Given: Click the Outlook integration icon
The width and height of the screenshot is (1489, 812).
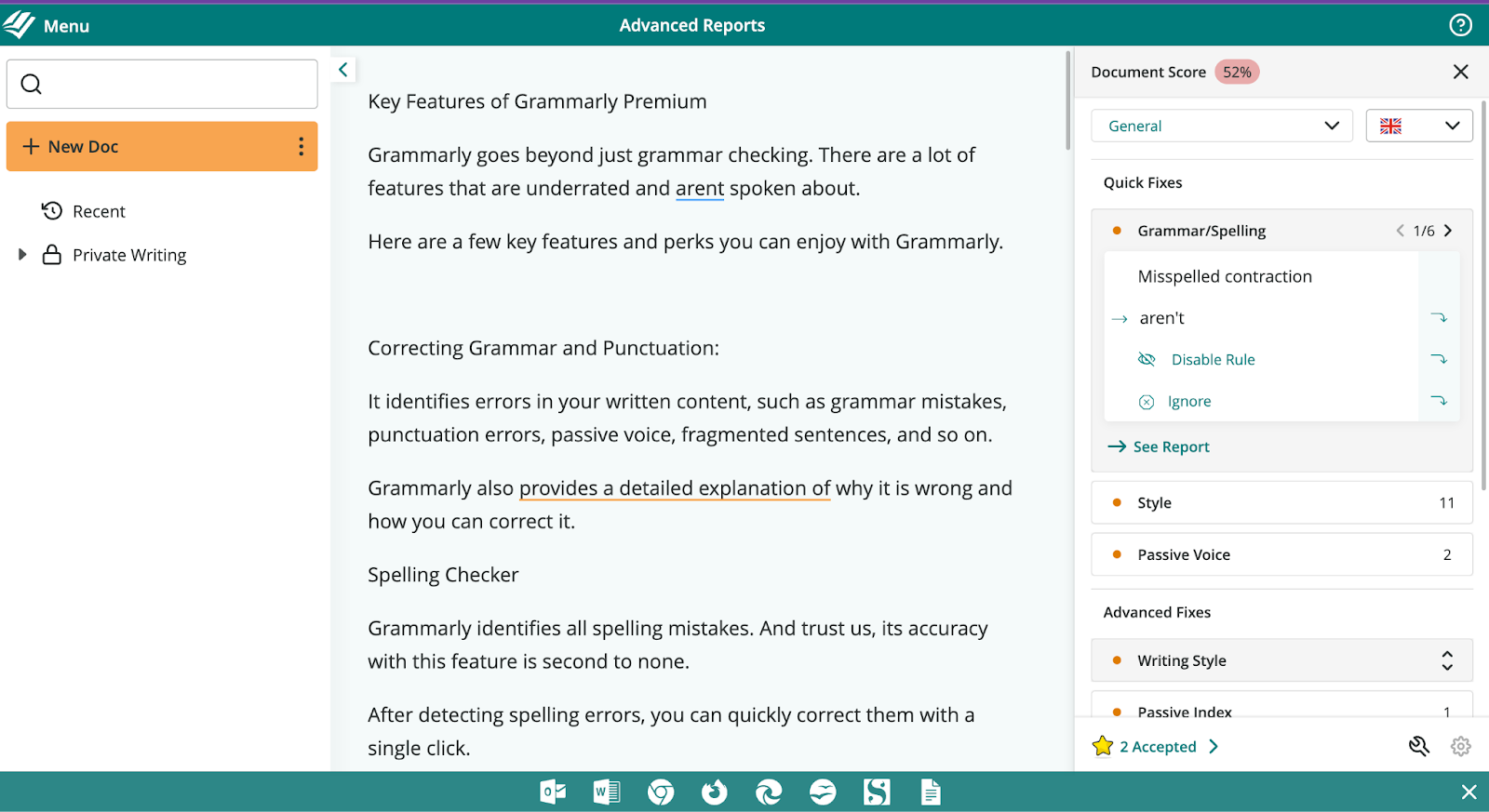Looking at the screenshot, I should (x=553, y=792).
